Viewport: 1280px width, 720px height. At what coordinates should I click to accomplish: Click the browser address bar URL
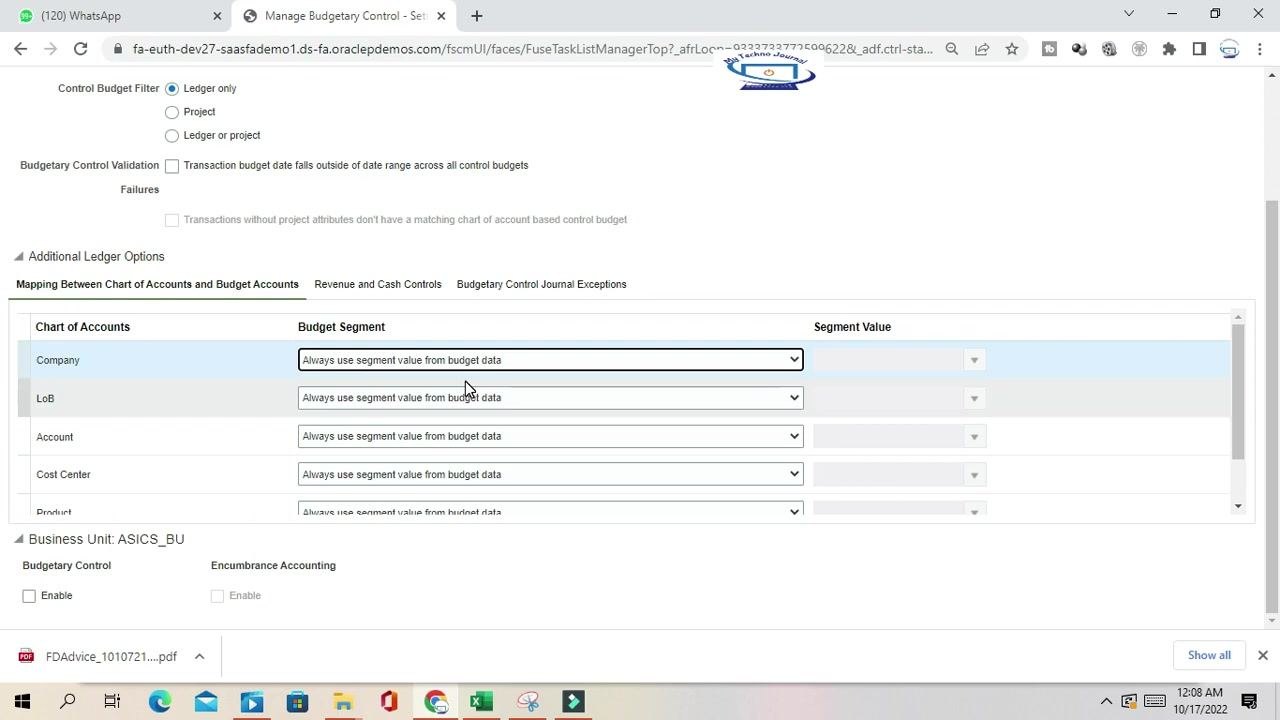(532, 48)
